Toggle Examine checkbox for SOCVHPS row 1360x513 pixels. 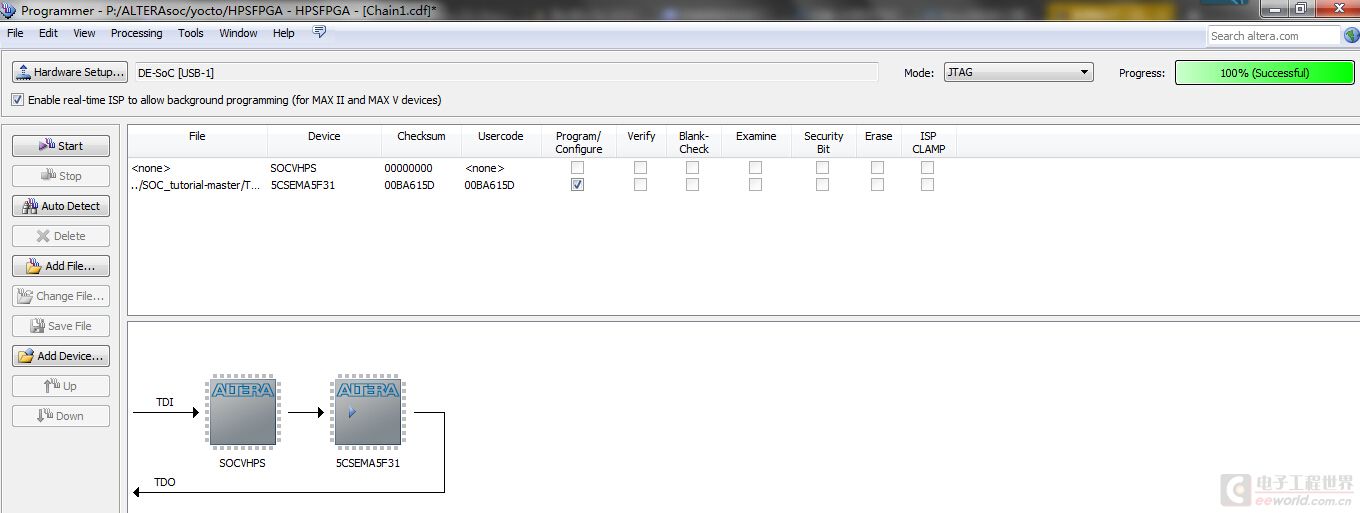click(755, 168)
